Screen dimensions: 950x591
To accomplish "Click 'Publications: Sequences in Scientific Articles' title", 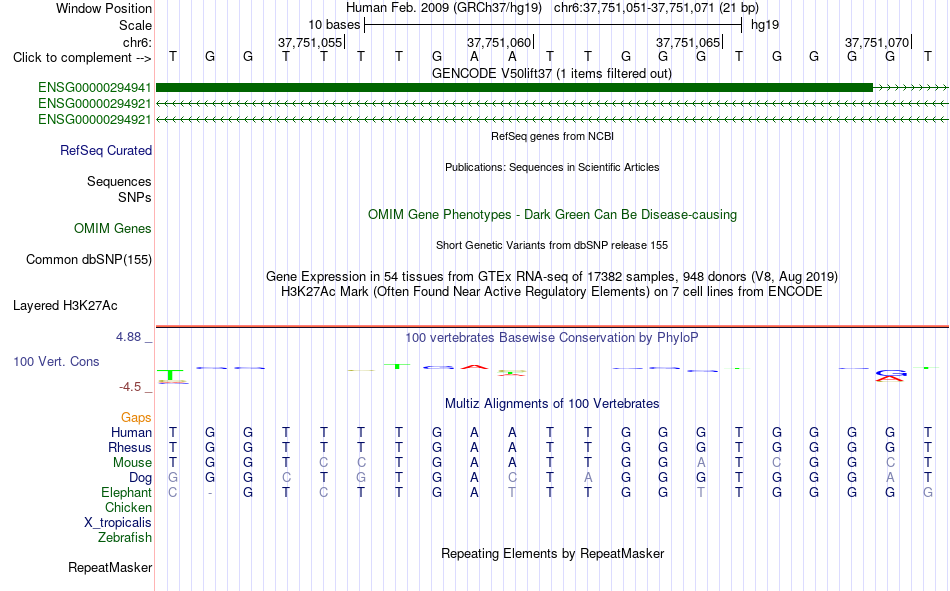I will coord(552,167).
